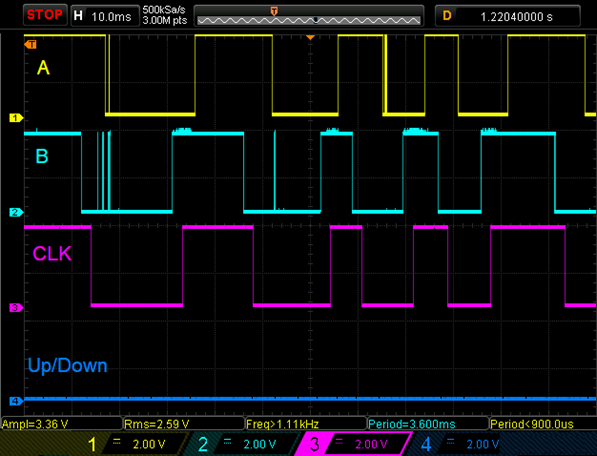Click the D 1.22040000 s delay readout

click(x=508, y=16)
